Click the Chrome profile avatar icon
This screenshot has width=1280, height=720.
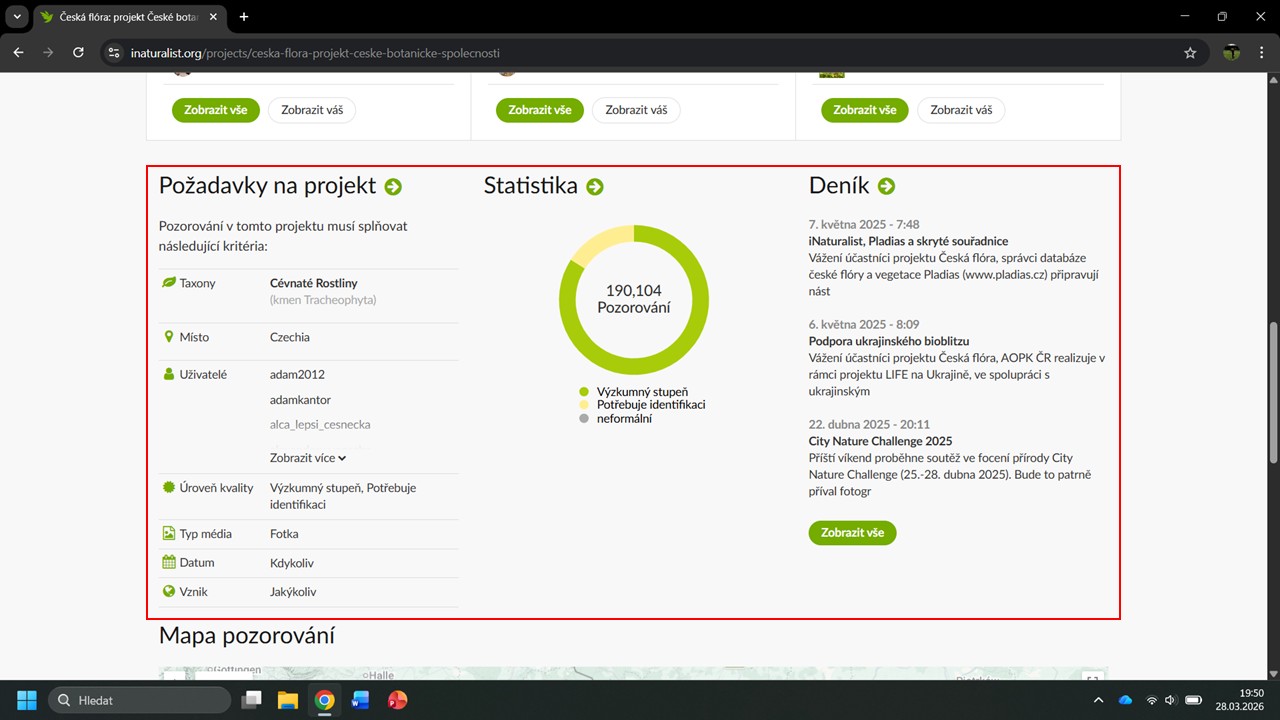[x=1231, y=53]
